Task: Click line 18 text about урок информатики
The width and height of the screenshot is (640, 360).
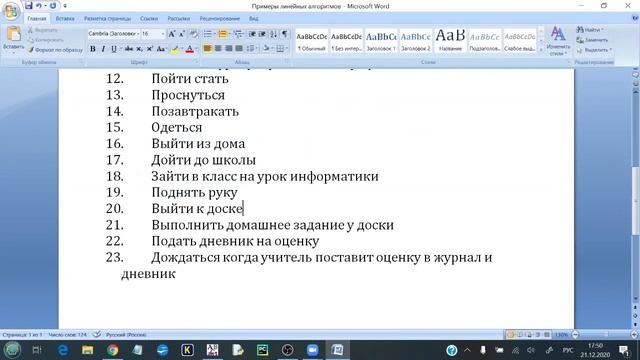Action: tap(265, 176)
